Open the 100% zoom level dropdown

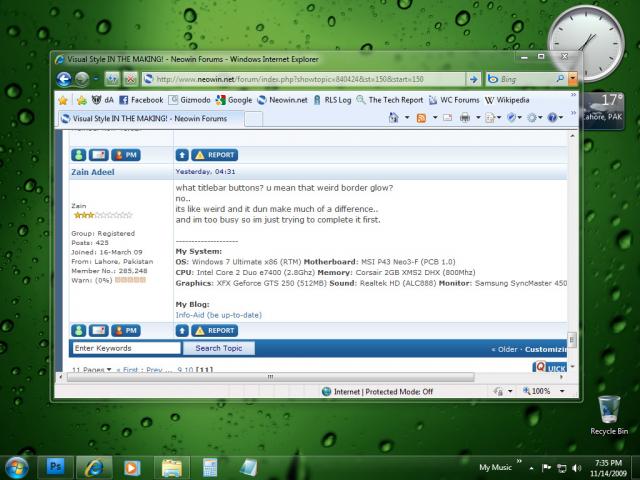coord(562,391)
